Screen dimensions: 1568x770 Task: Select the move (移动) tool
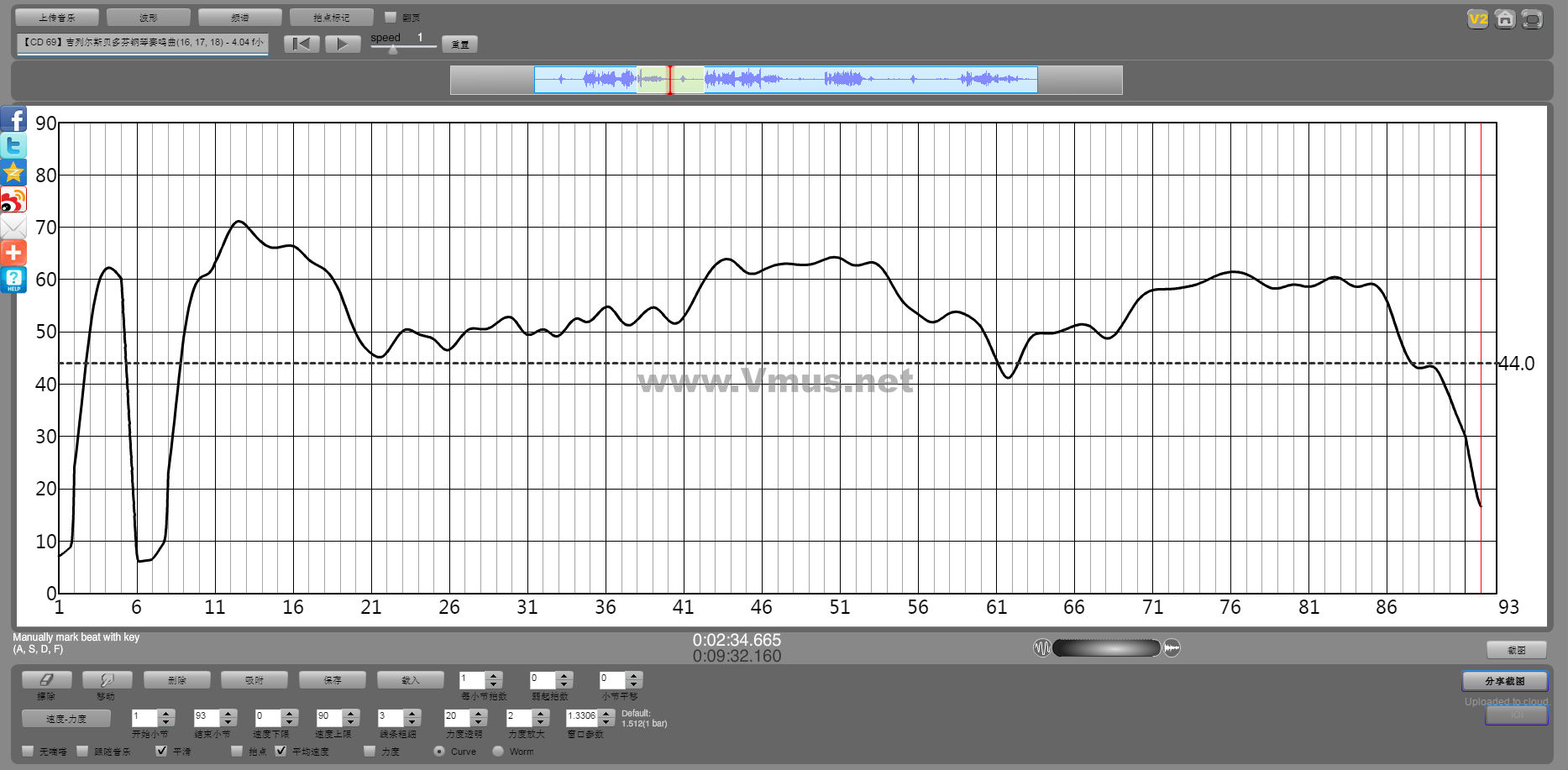pos(106,679)
